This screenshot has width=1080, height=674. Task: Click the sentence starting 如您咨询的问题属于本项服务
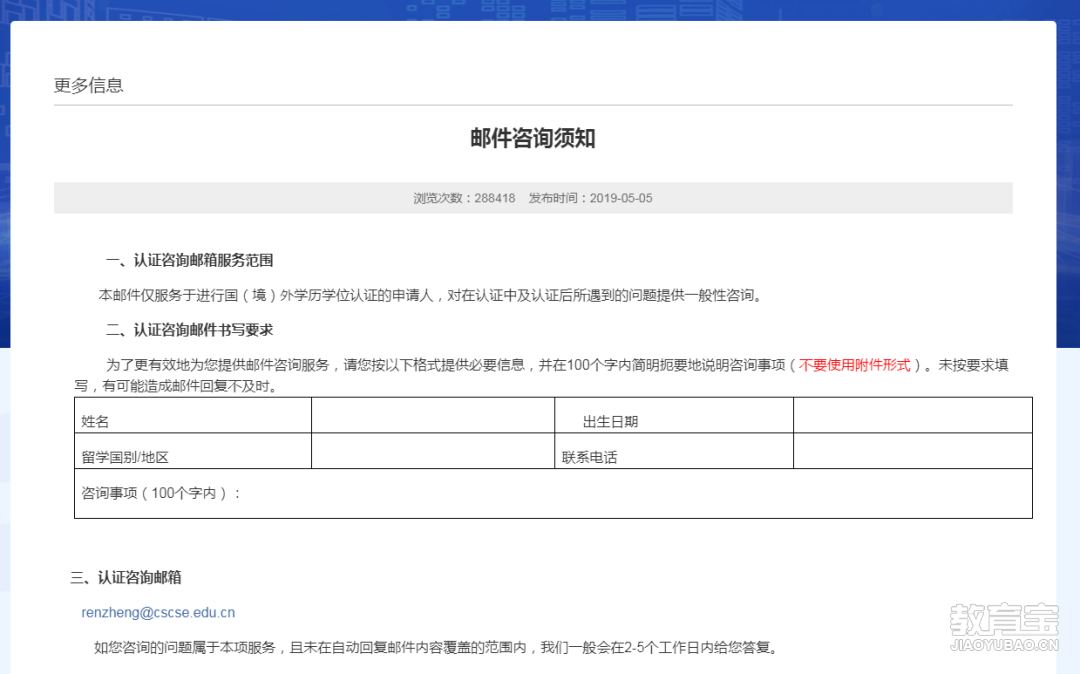pos(438,647)
